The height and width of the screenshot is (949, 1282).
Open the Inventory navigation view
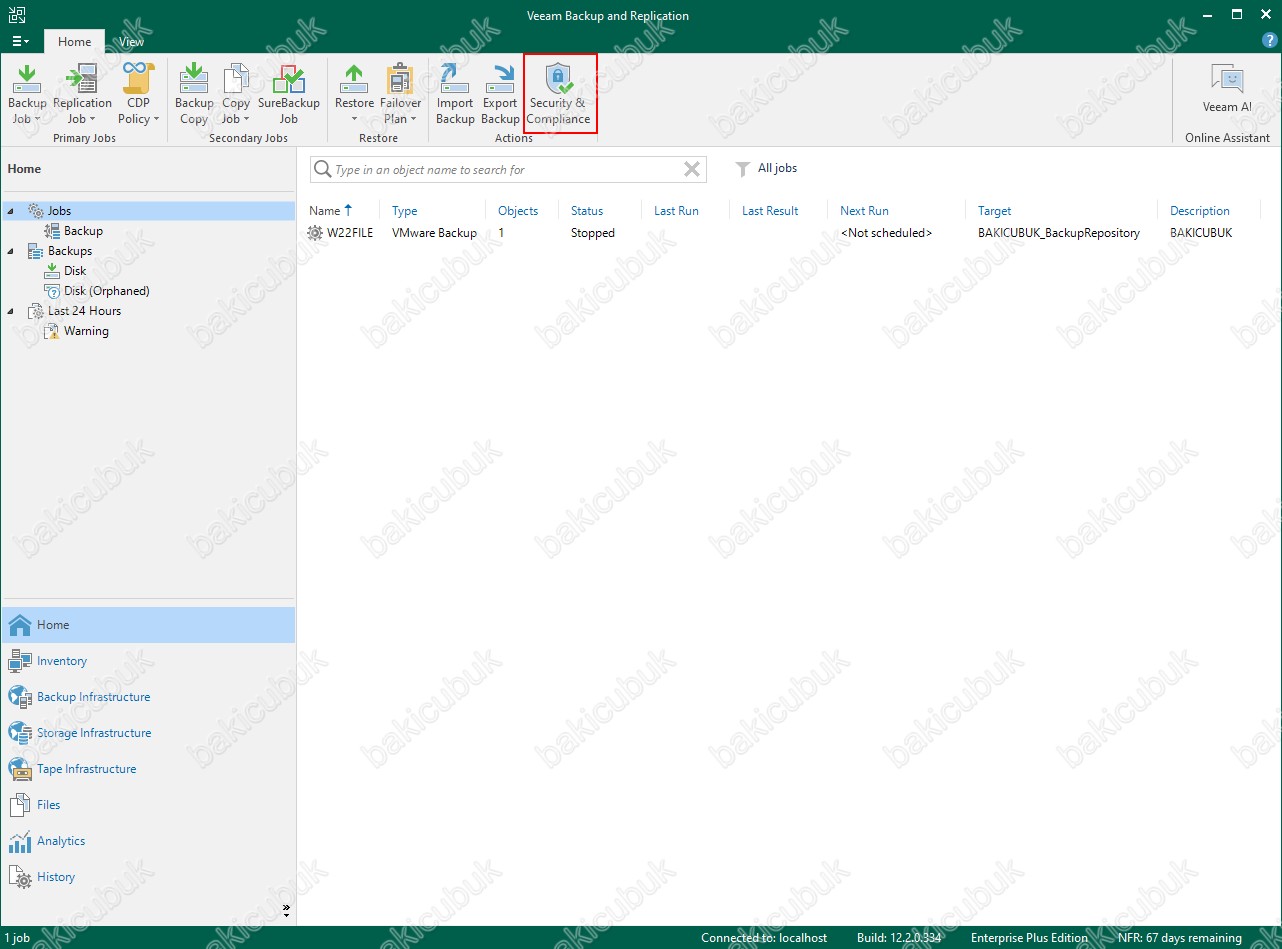click(148, 661)
